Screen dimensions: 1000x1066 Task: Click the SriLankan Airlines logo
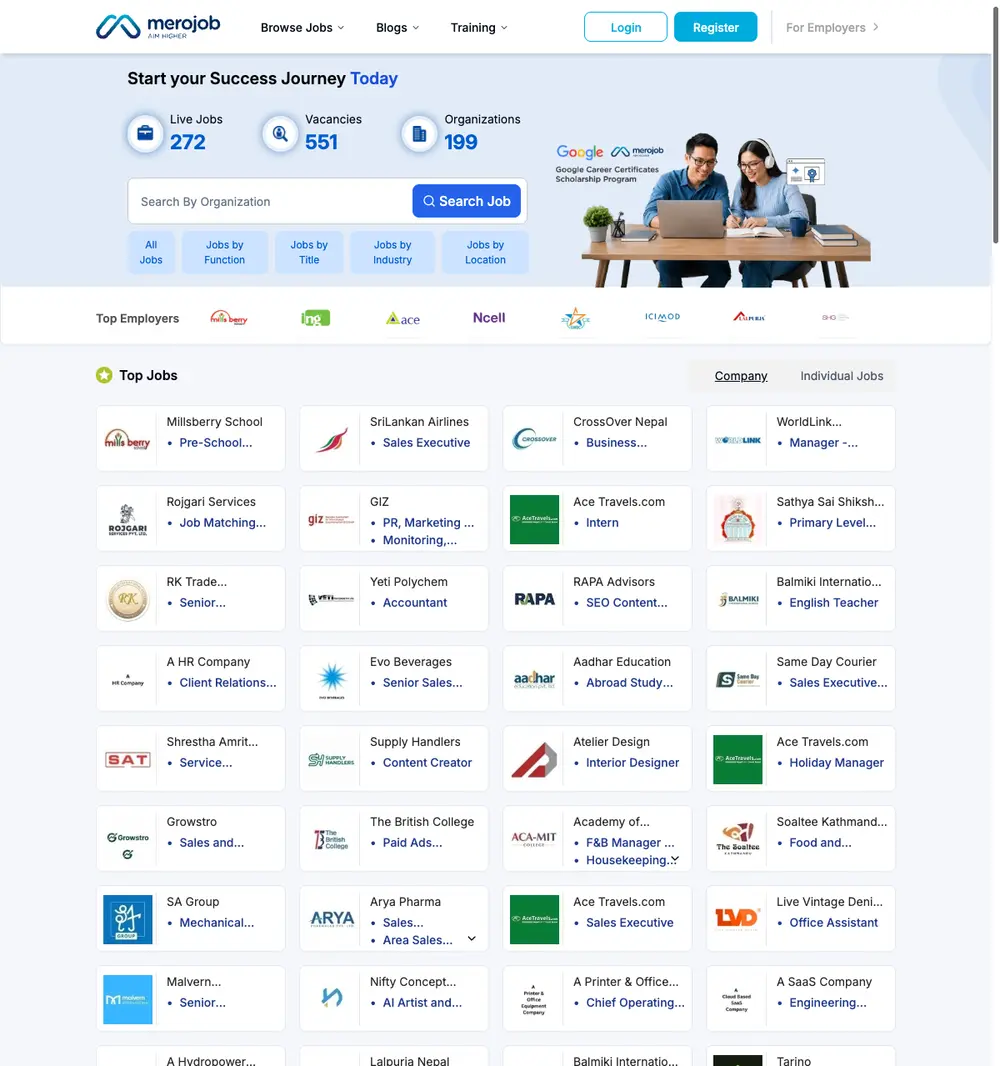[331, 439]
